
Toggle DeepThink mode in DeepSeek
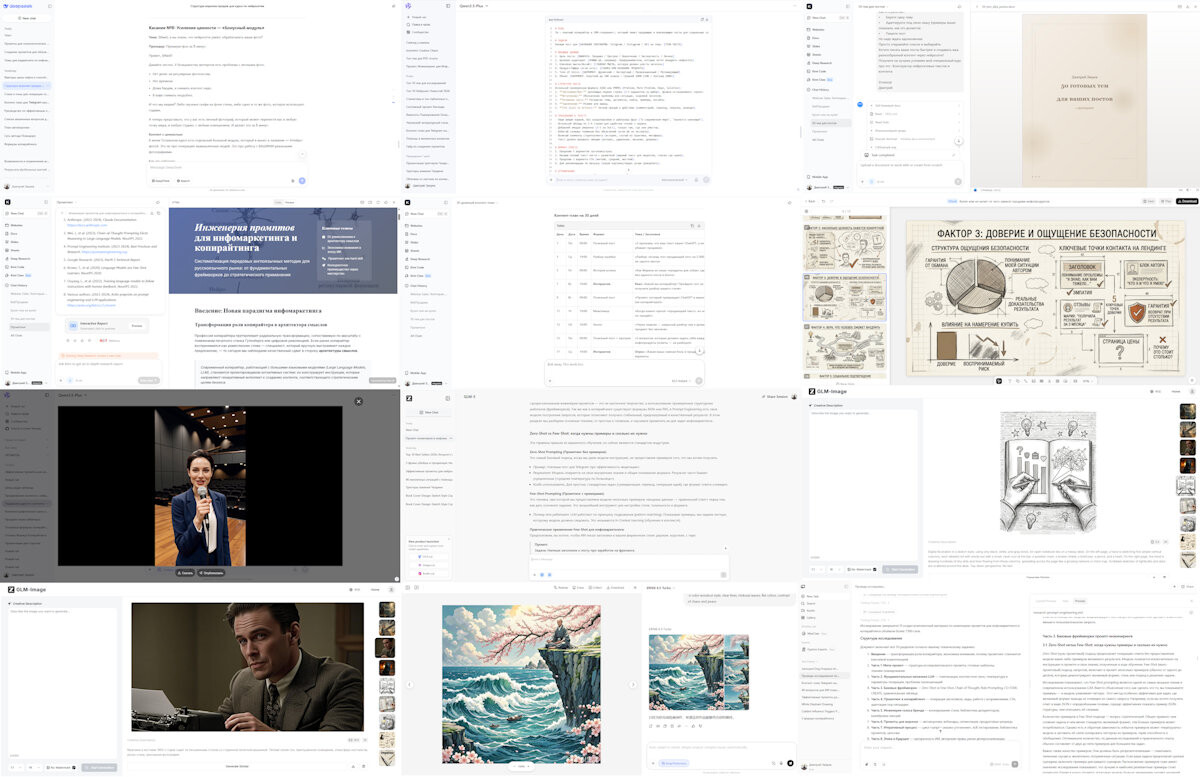tap(160, 181)
